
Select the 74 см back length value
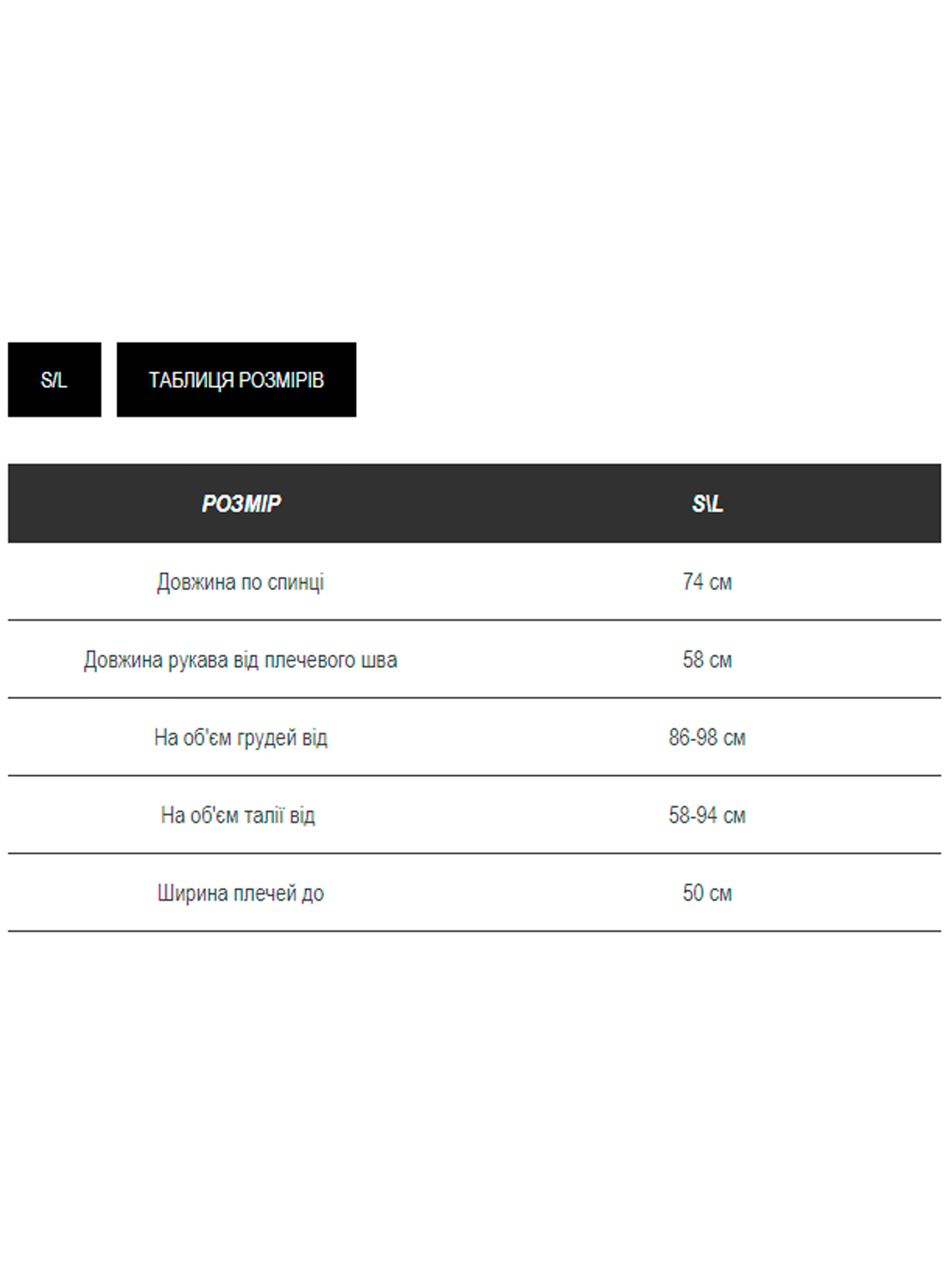pos(707,581)
